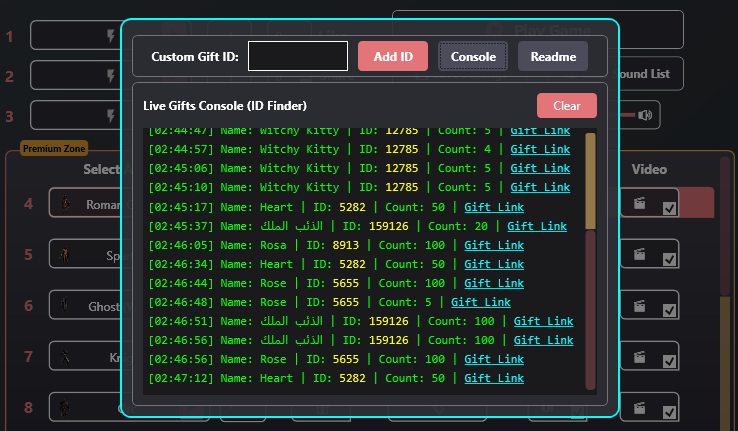Click the Sound List button in background
738x431 pixels.
(645, 74)
